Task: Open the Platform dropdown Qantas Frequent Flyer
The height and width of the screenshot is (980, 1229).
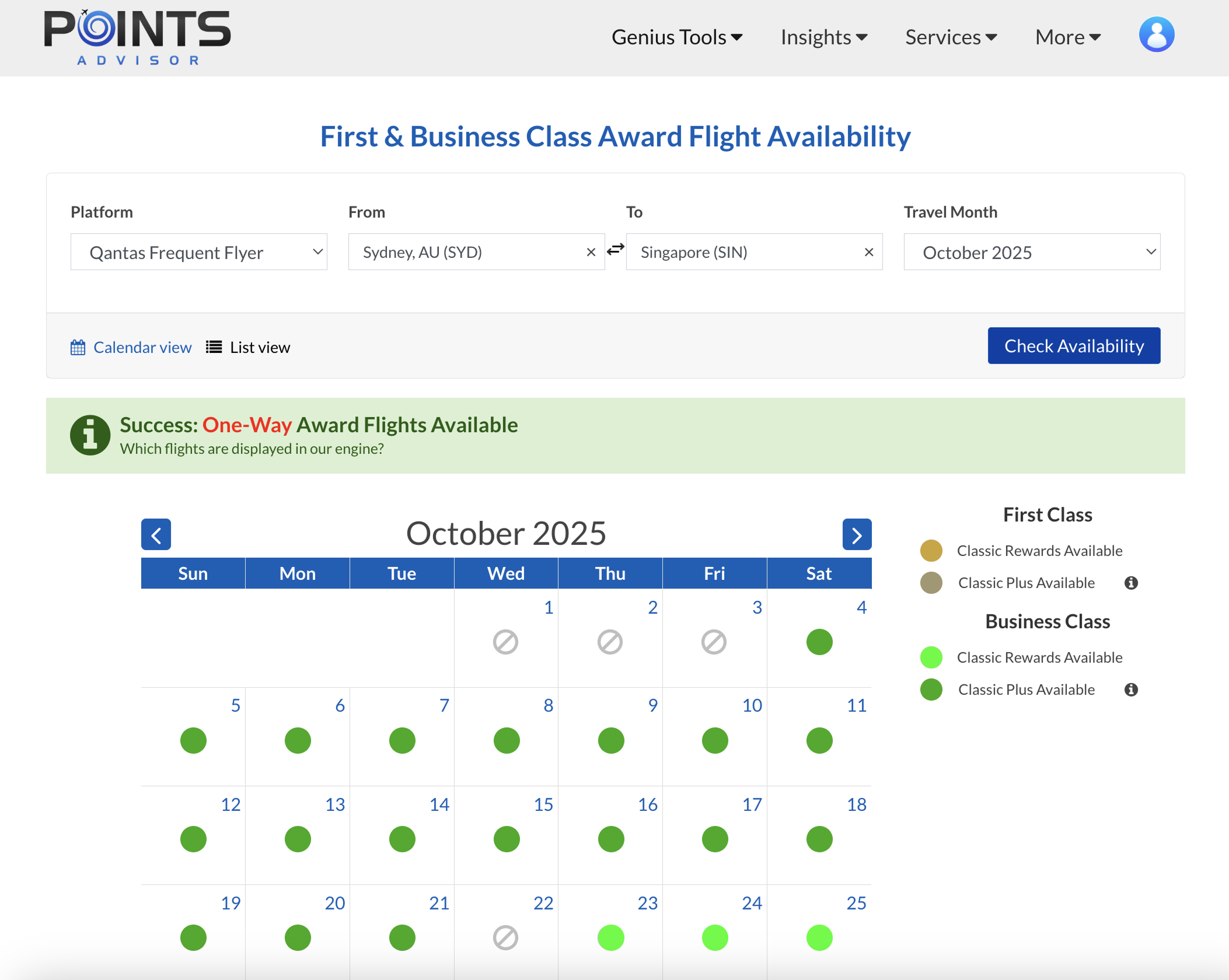Action: click(198, 252)
